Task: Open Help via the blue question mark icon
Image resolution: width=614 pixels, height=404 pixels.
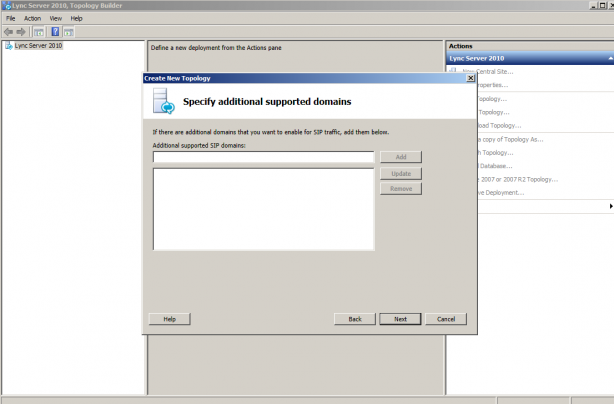Action: (x=56, y=32)
